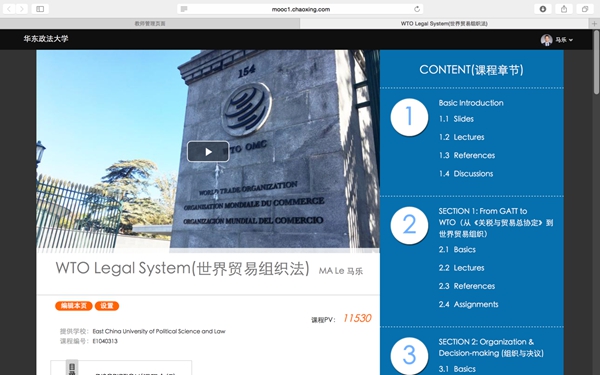Show the Safari sidebar

[x=40, y=9]
